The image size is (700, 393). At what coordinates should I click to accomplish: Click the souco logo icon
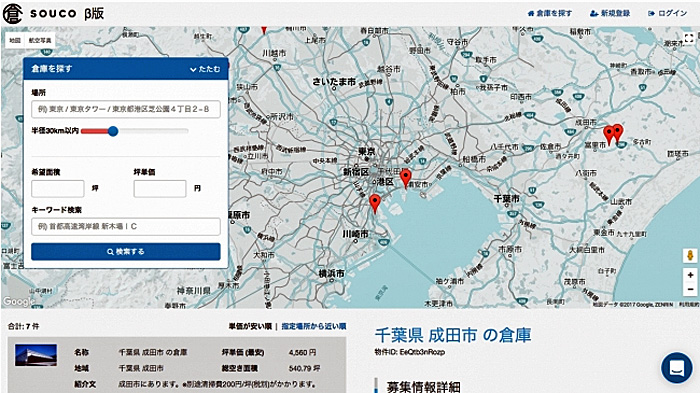[x=12, y=13]
